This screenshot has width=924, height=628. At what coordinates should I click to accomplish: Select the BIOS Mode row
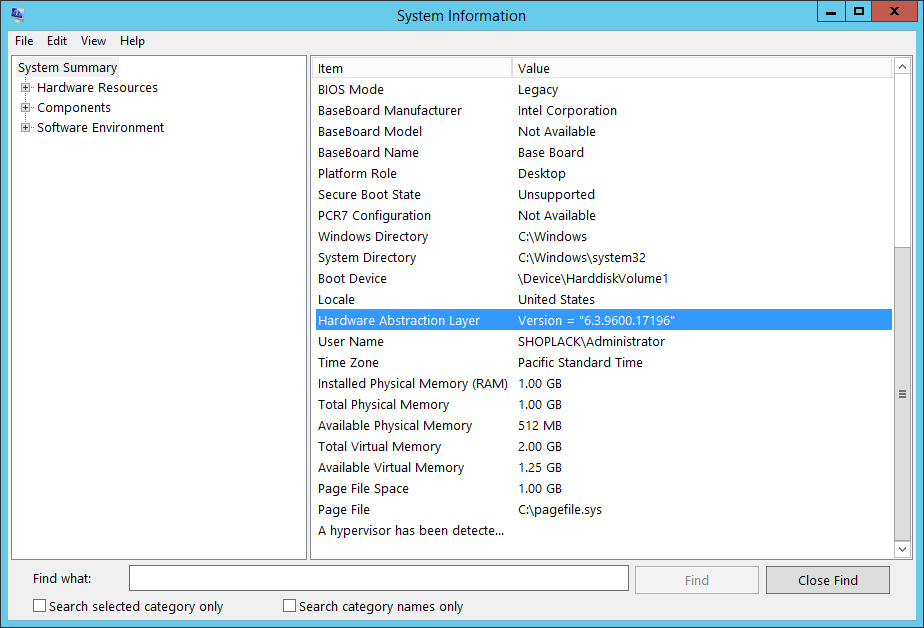(603, 90)
